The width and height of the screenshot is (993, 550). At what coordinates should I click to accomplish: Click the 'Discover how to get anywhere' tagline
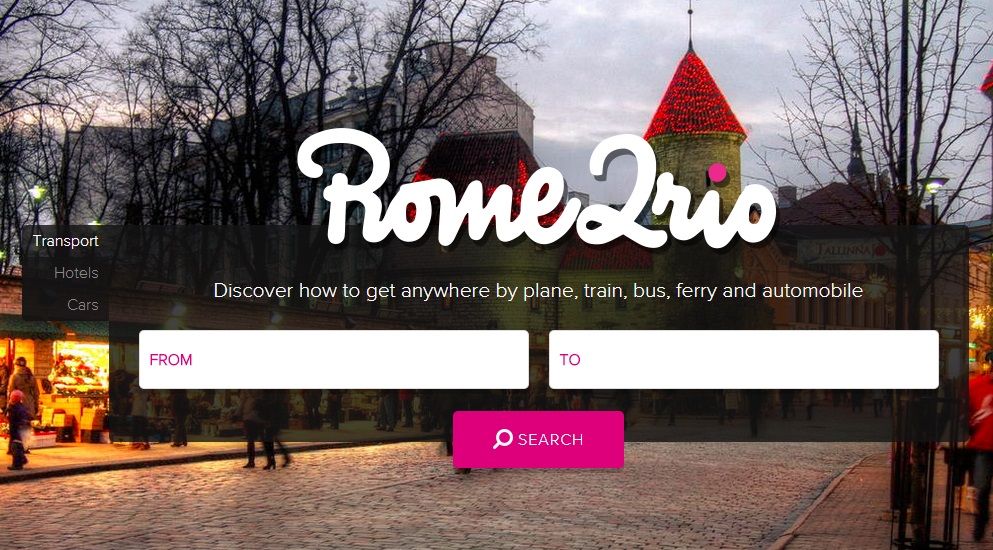[538, 291]
